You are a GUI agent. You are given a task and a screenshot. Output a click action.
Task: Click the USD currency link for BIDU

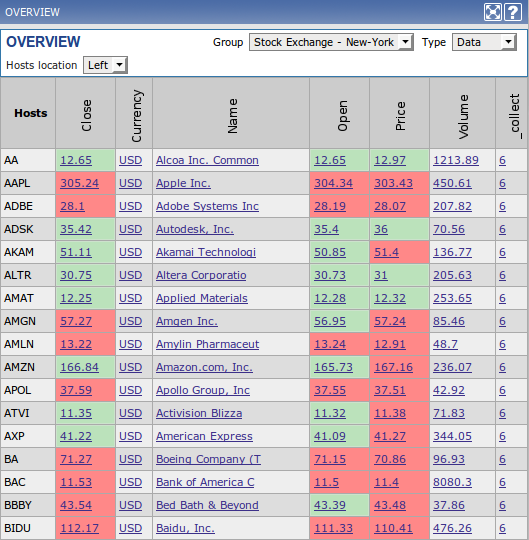(131, 528)
